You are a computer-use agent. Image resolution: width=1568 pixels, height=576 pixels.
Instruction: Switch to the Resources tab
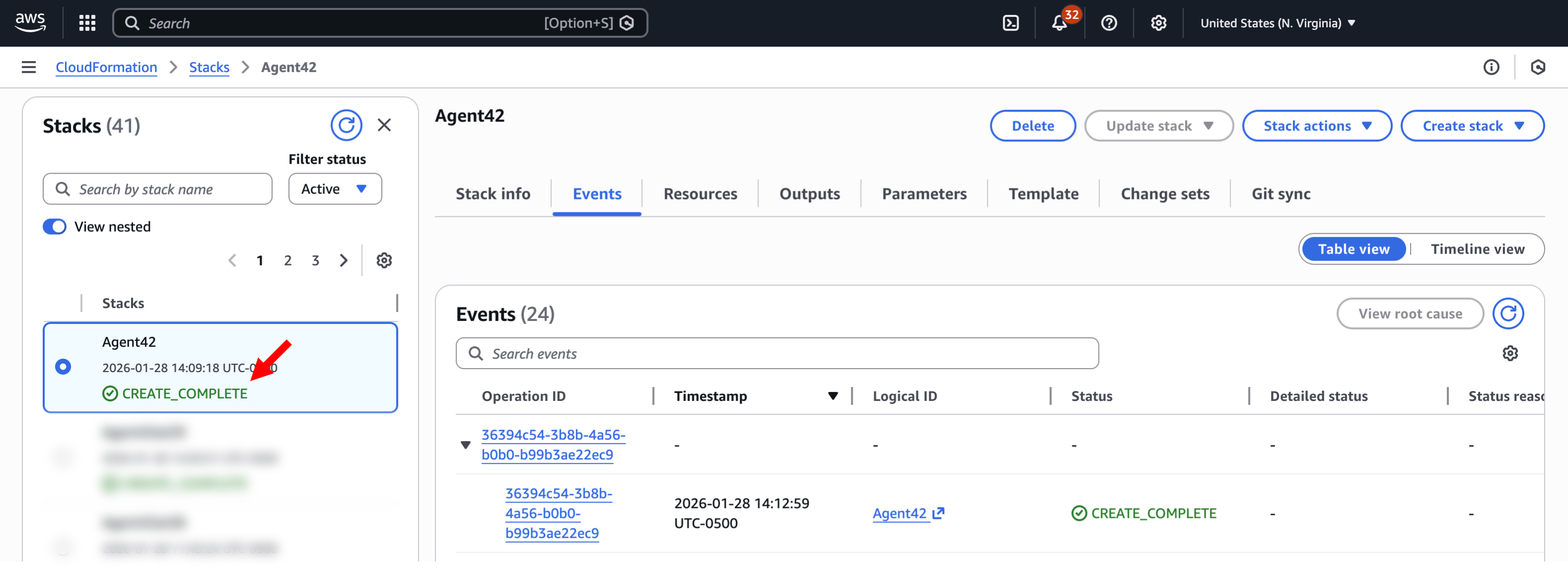(699, 194)
